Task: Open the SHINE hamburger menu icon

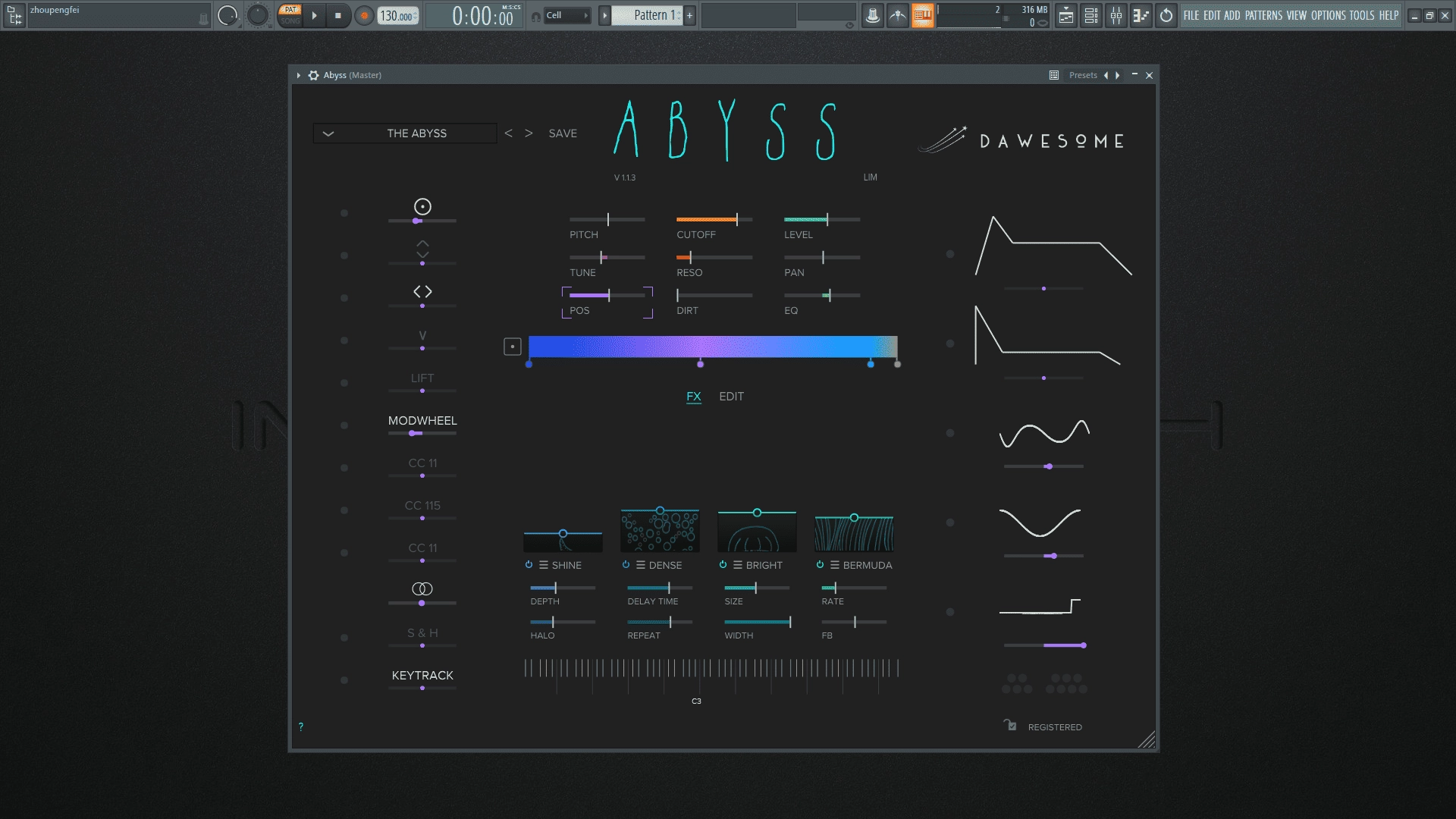Action: pos(543,565)
